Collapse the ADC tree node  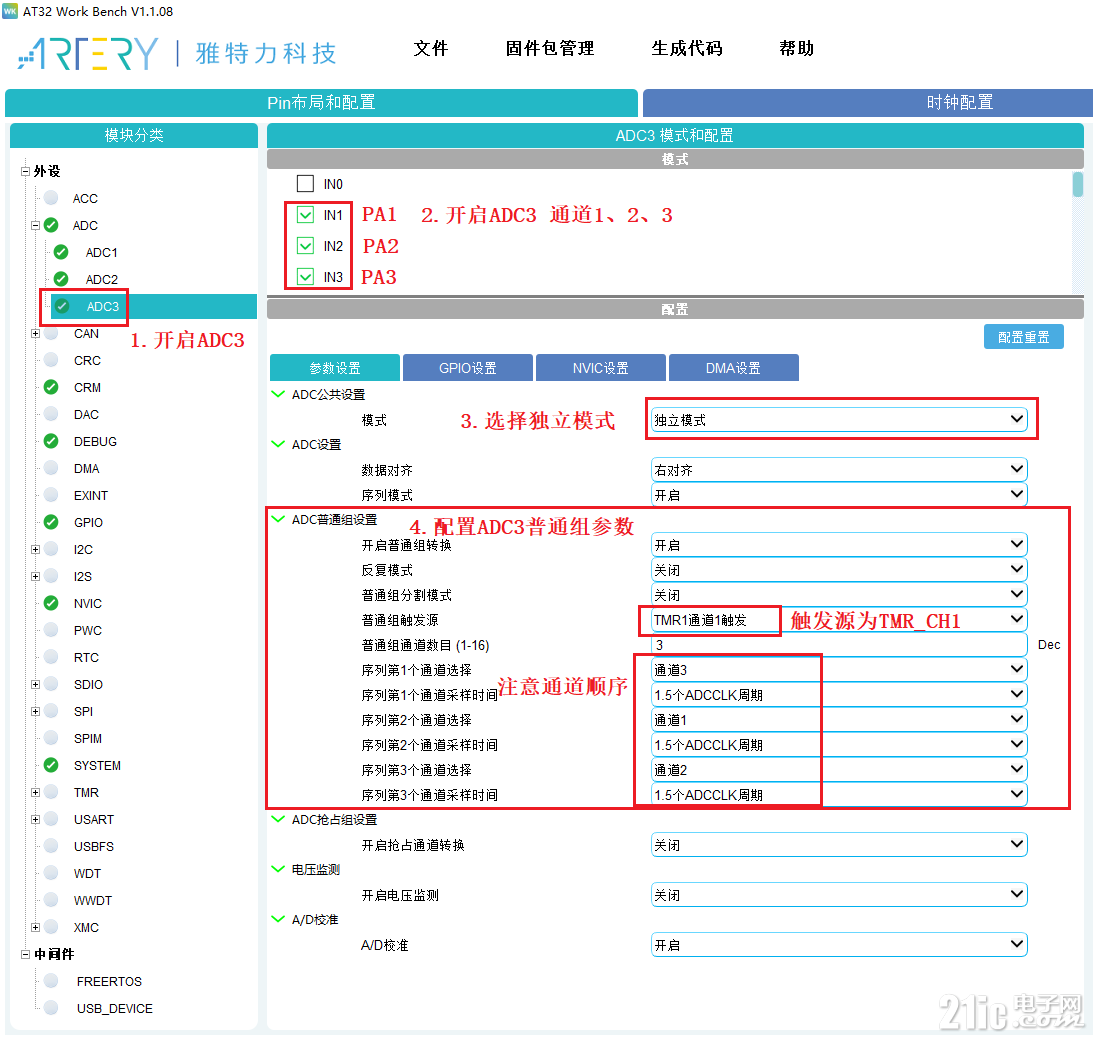point(36,225)
